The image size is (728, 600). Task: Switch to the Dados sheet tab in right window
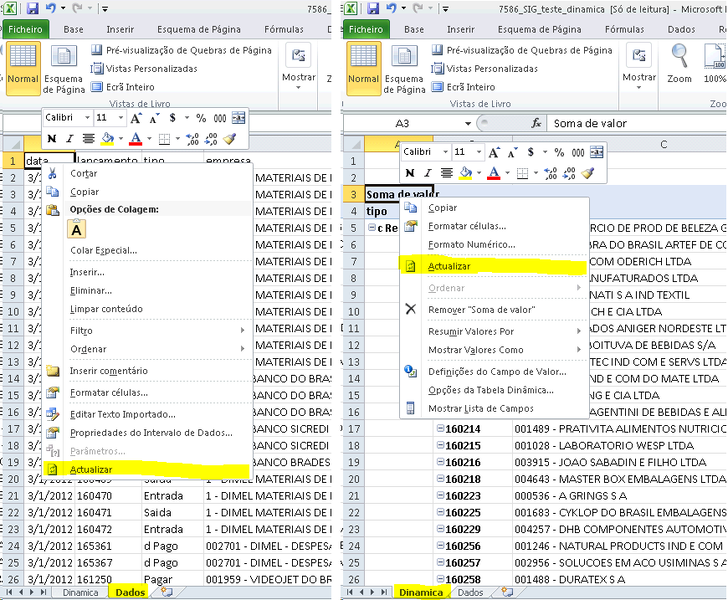pos(470,593)
